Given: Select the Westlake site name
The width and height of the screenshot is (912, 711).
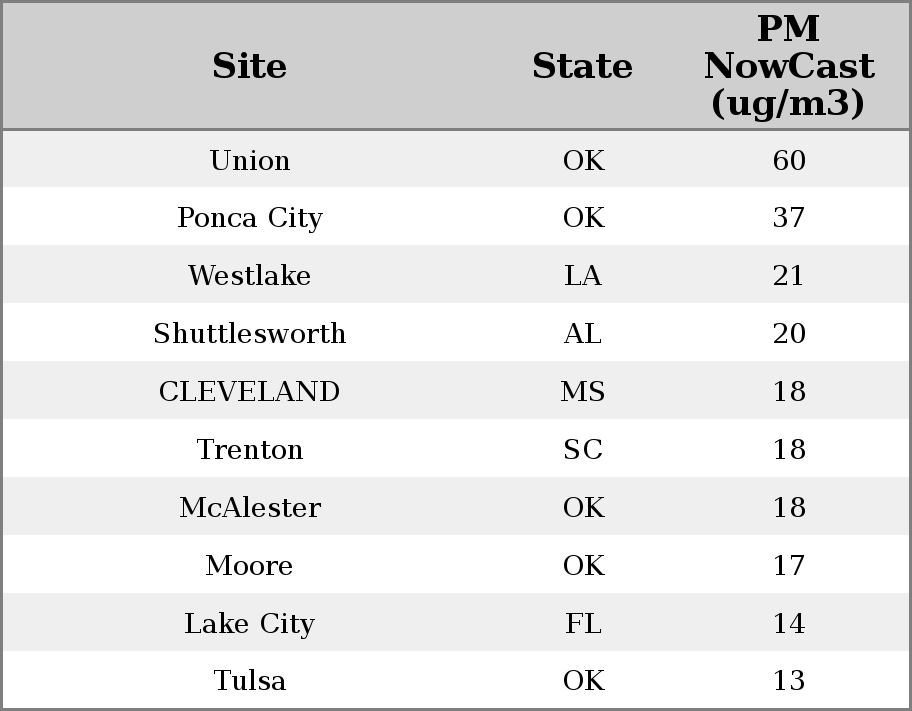Looking at the screenshot, I should coord(250,275).
